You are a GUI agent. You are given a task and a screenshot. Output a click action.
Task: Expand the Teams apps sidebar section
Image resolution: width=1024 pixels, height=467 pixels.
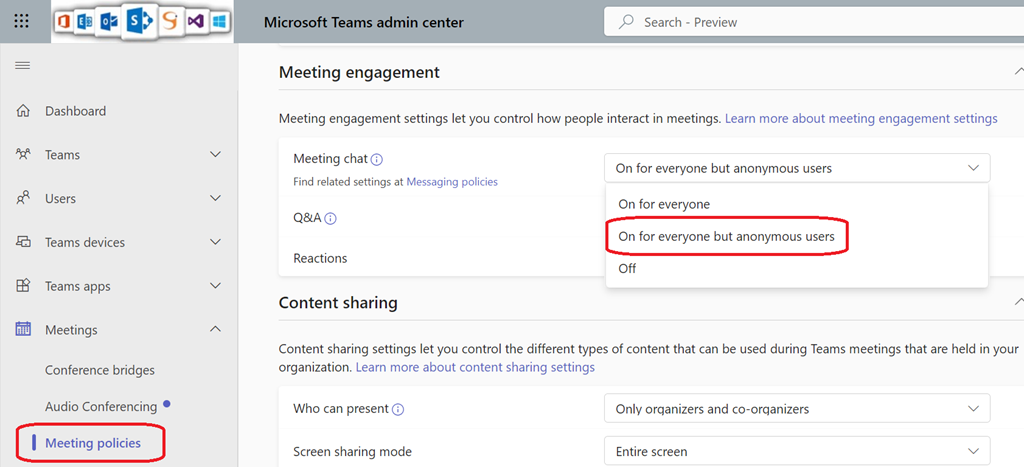215,286
